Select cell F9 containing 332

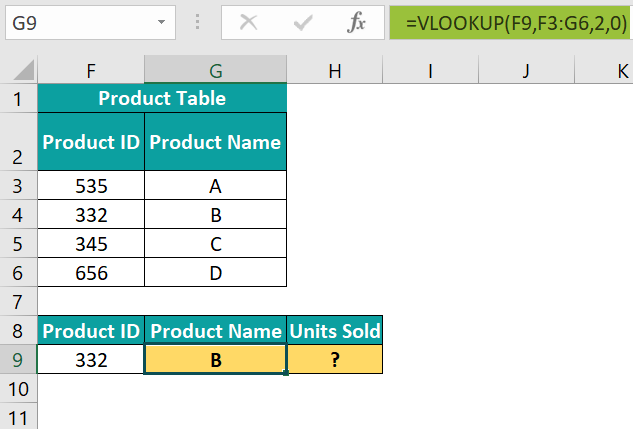(x=91, y=360)
